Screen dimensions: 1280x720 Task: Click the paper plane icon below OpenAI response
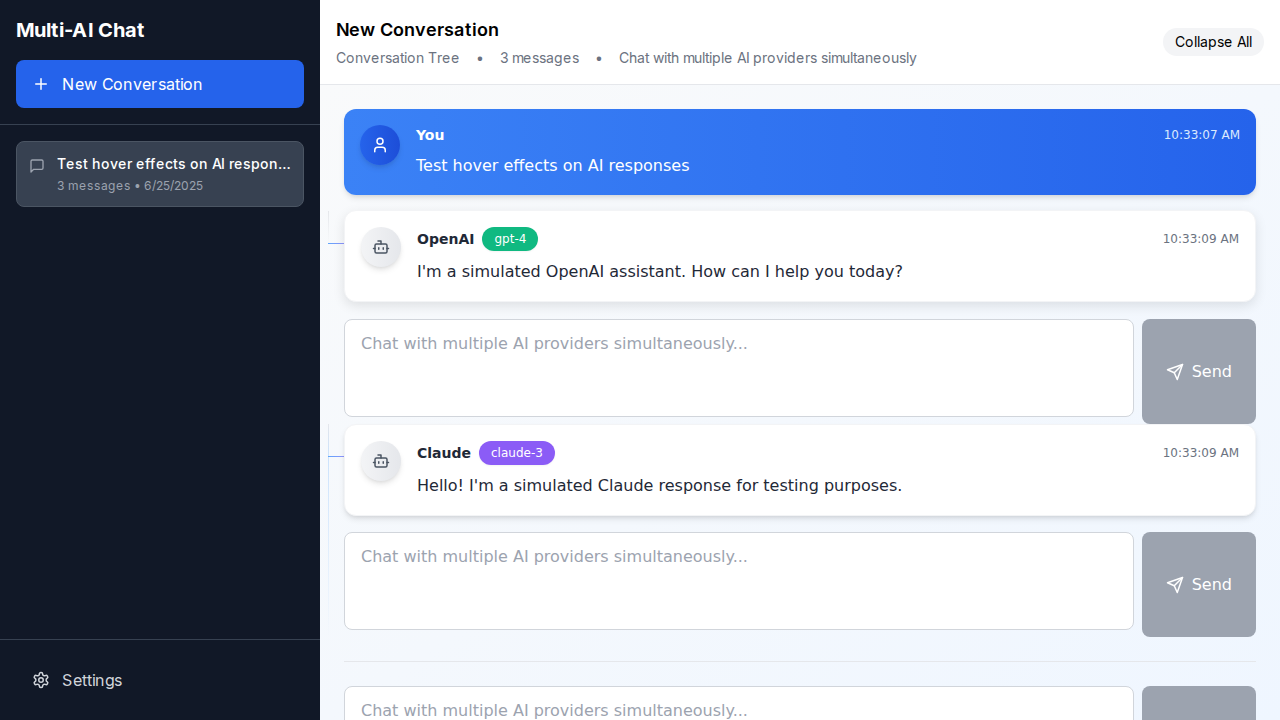click(1175, 372)
